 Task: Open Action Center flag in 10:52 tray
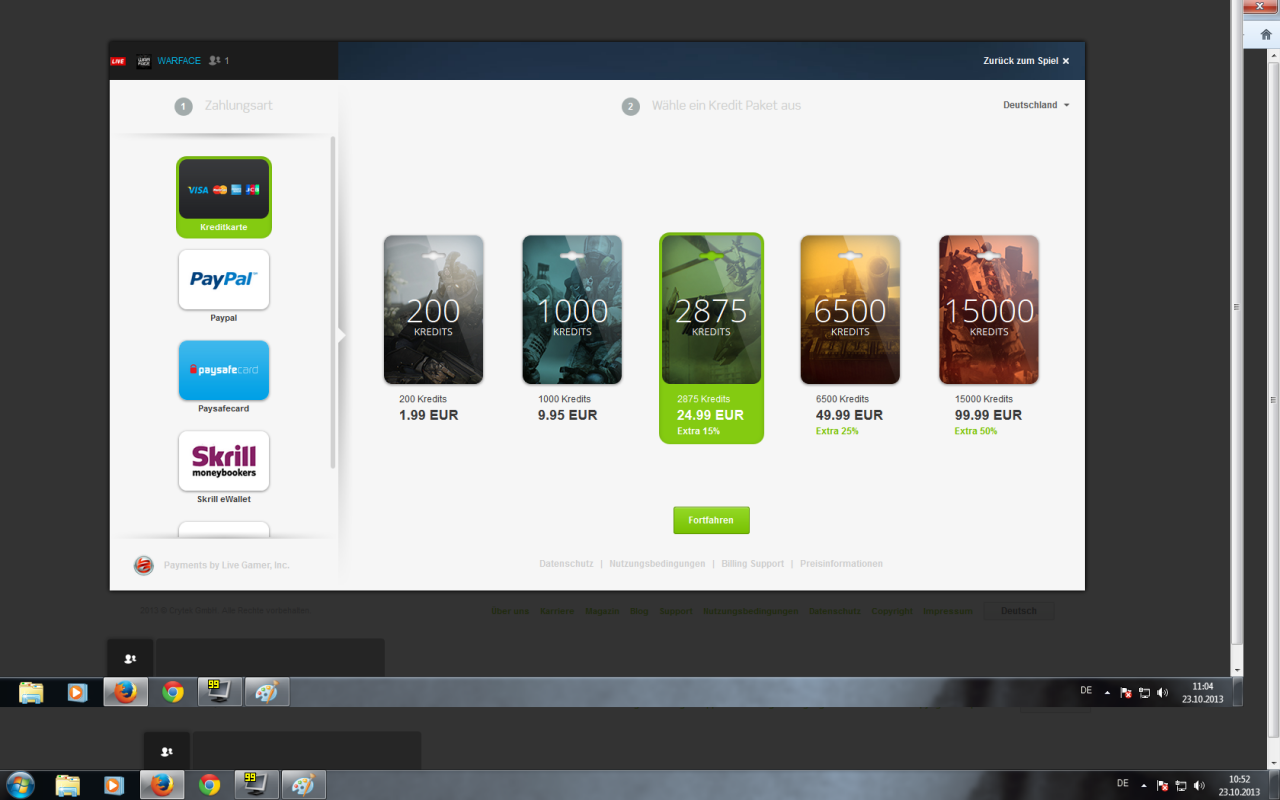tap(1162, 785)
